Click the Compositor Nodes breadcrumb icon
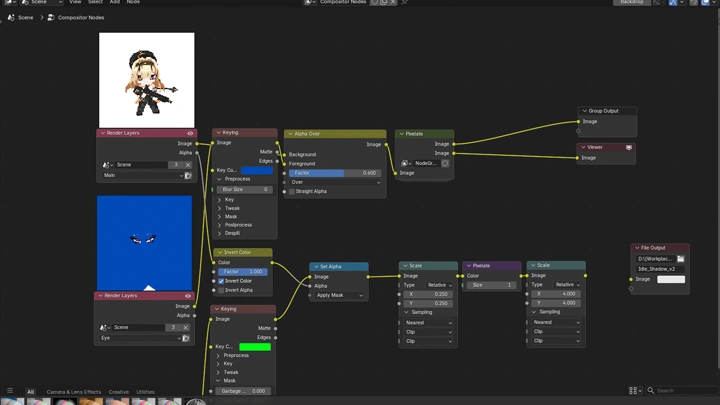720x405 pixels. tap(51, 17)
